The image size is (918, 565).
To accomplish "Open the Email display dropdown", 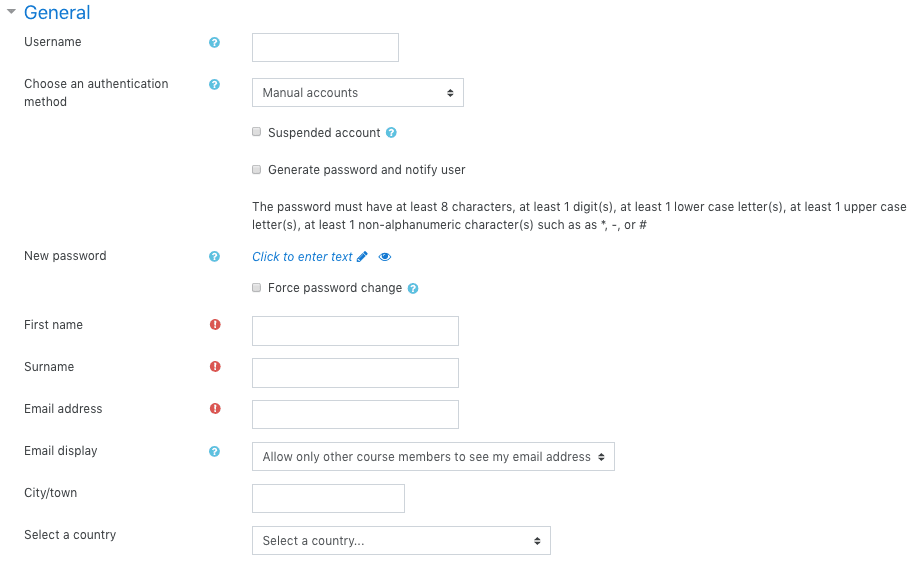I will [433, 457].
